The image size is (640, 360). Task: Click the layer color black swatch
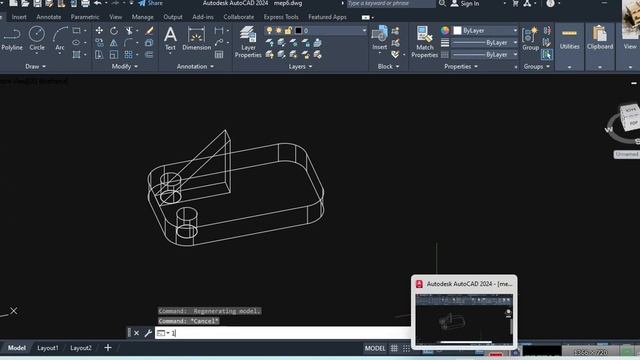coord(298,31)
